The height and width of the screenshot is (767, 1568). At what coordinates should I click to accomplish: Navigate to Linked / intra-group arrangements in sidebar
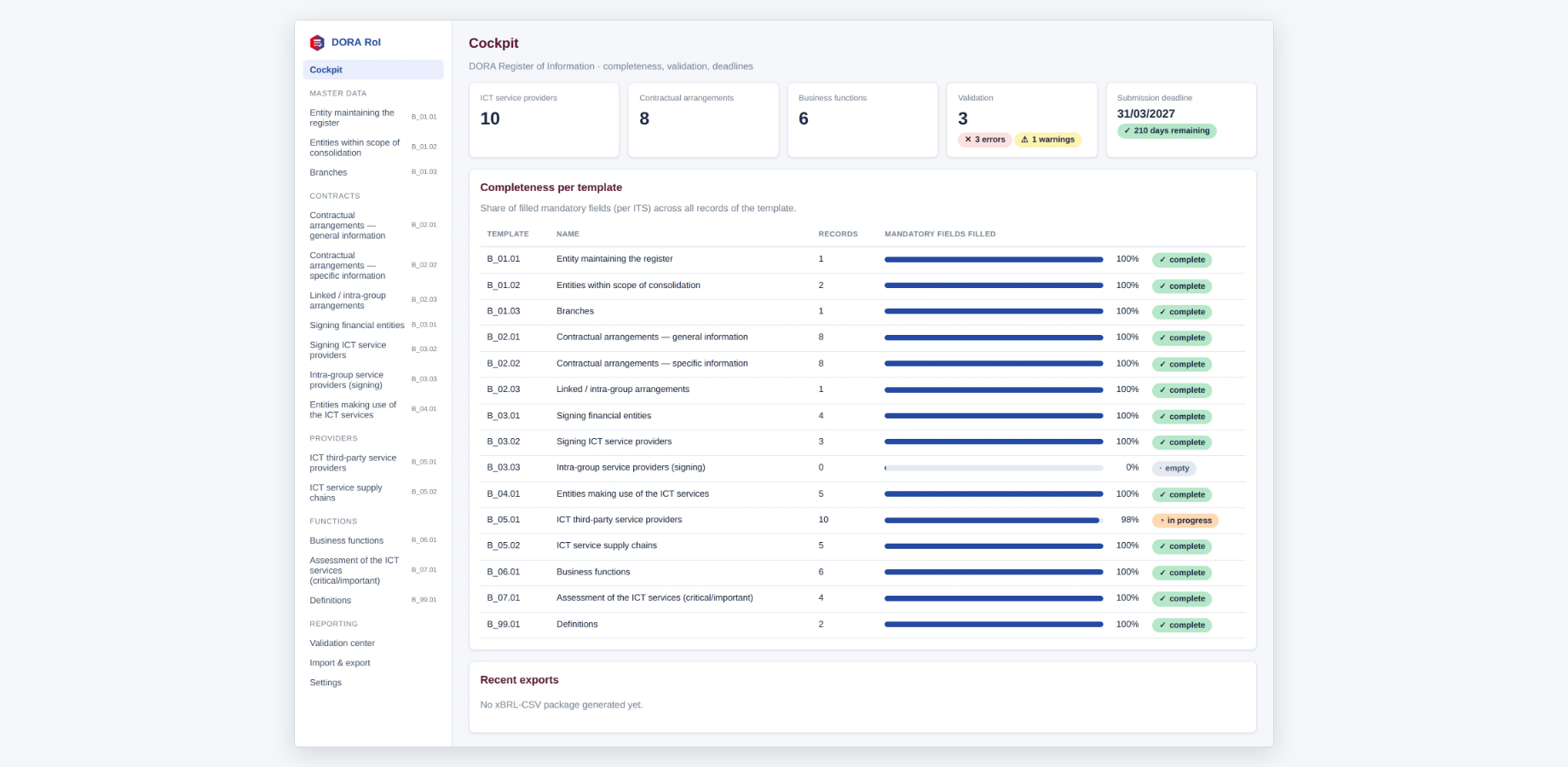click(373, 300)
